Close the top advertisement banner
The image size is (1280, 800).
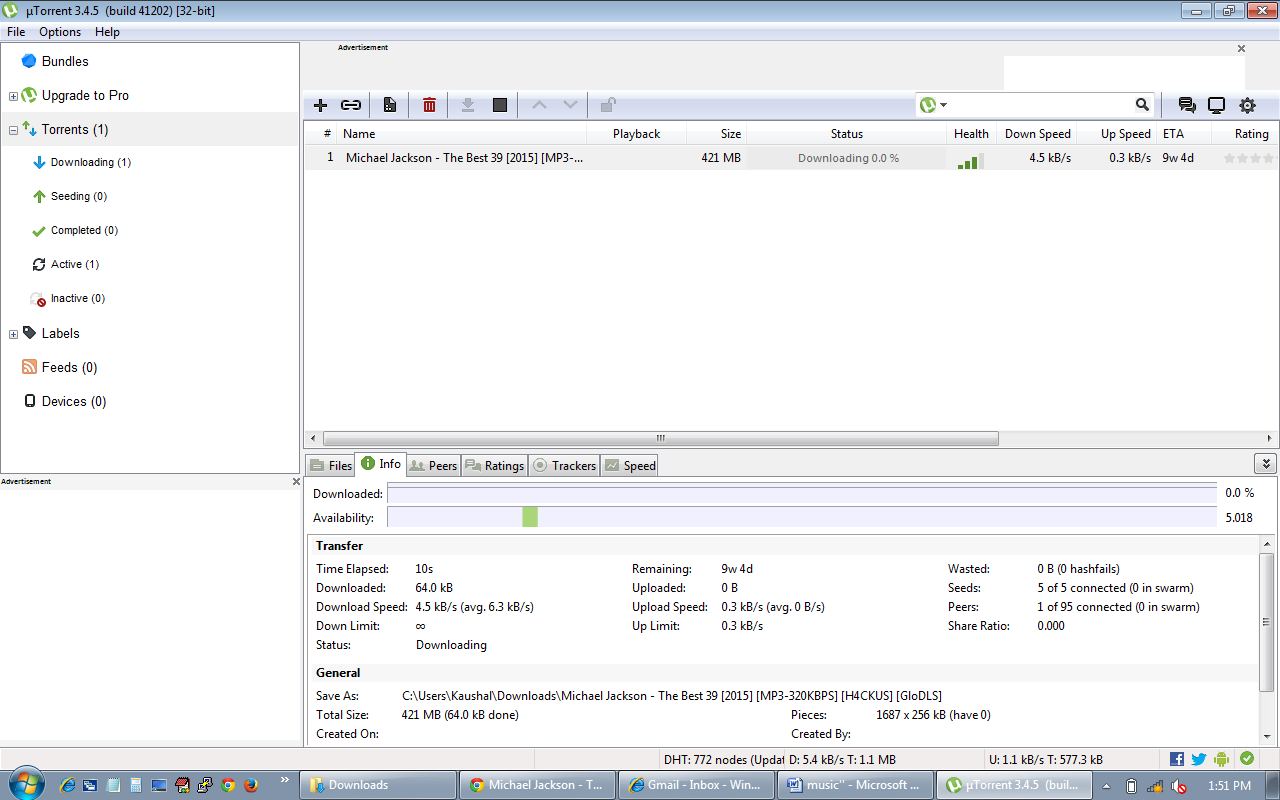pos(1242,48)
